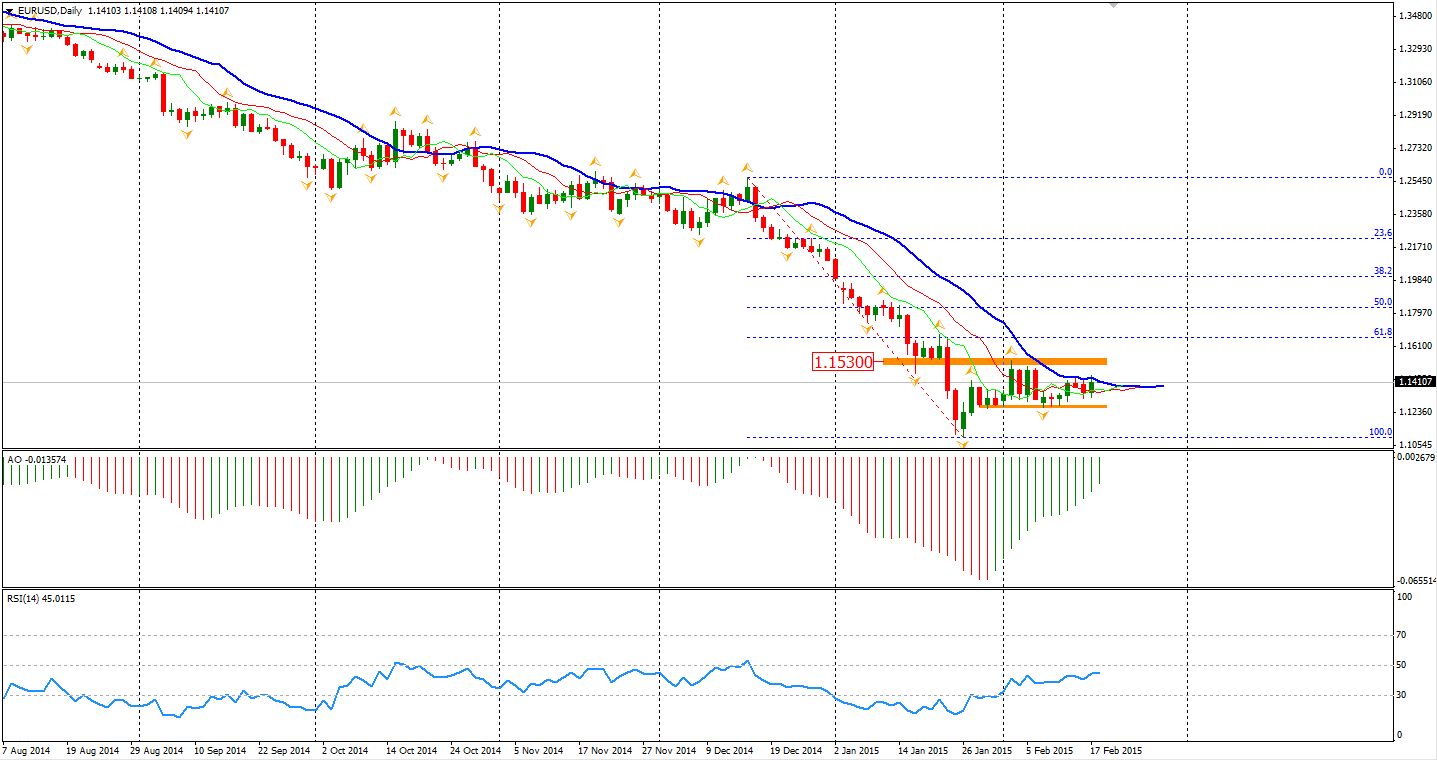Viewport: 1437px width, 760px height.
Task: Click the AO scale value -0.065514
Action: (1416, 581)
